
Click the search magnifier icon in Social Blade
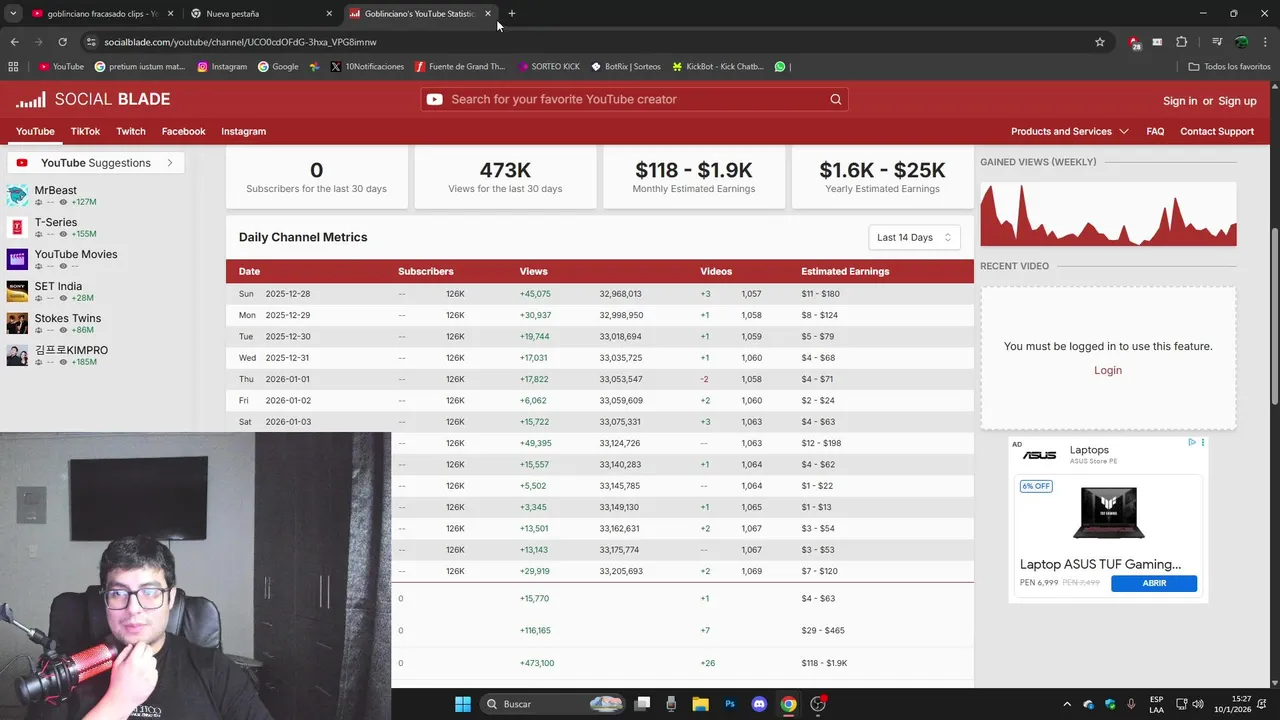pyautogui.click(x=836, y=99)
